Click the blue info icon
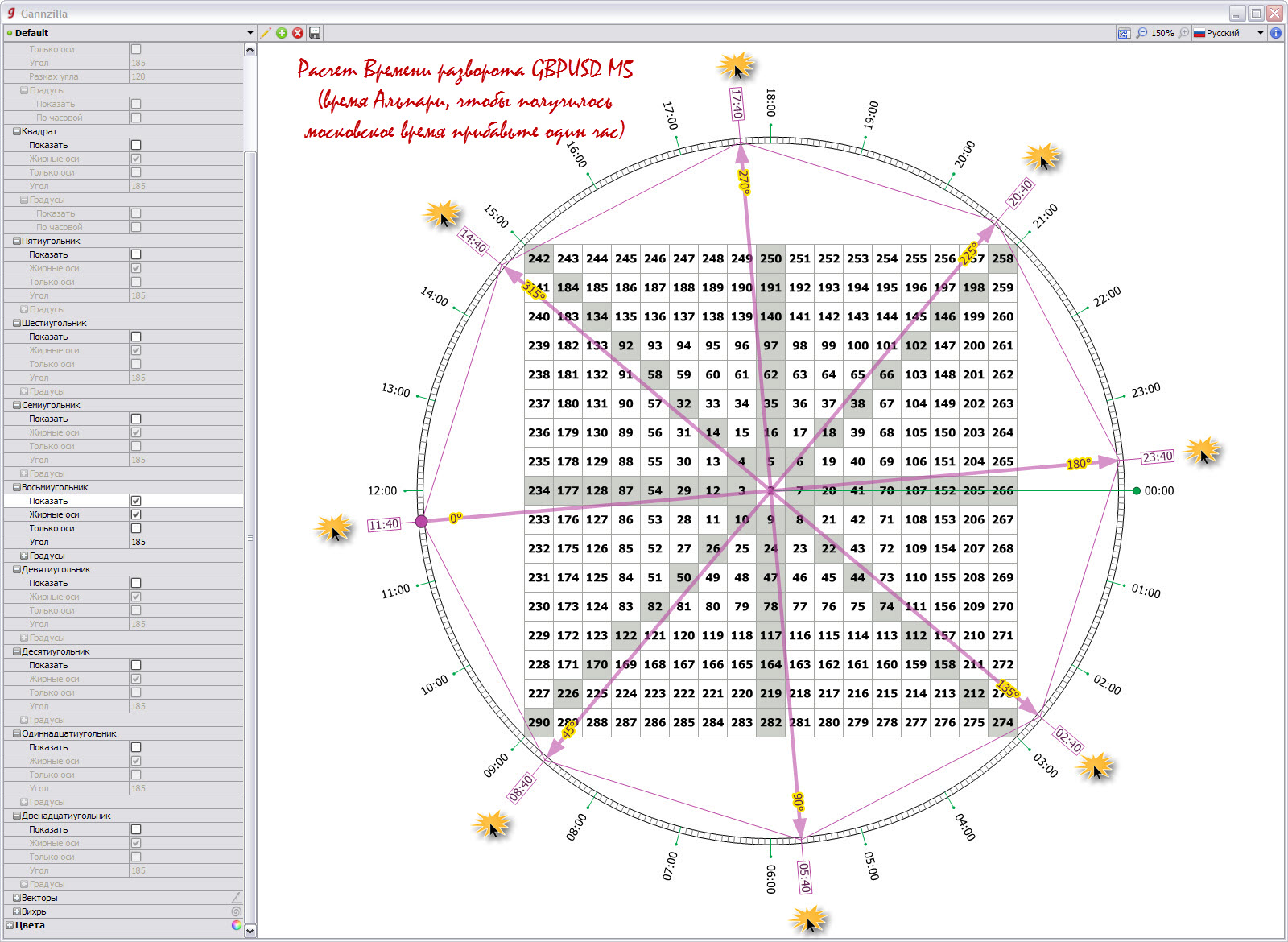The image size is (1288, 942). coord(1276,33)
